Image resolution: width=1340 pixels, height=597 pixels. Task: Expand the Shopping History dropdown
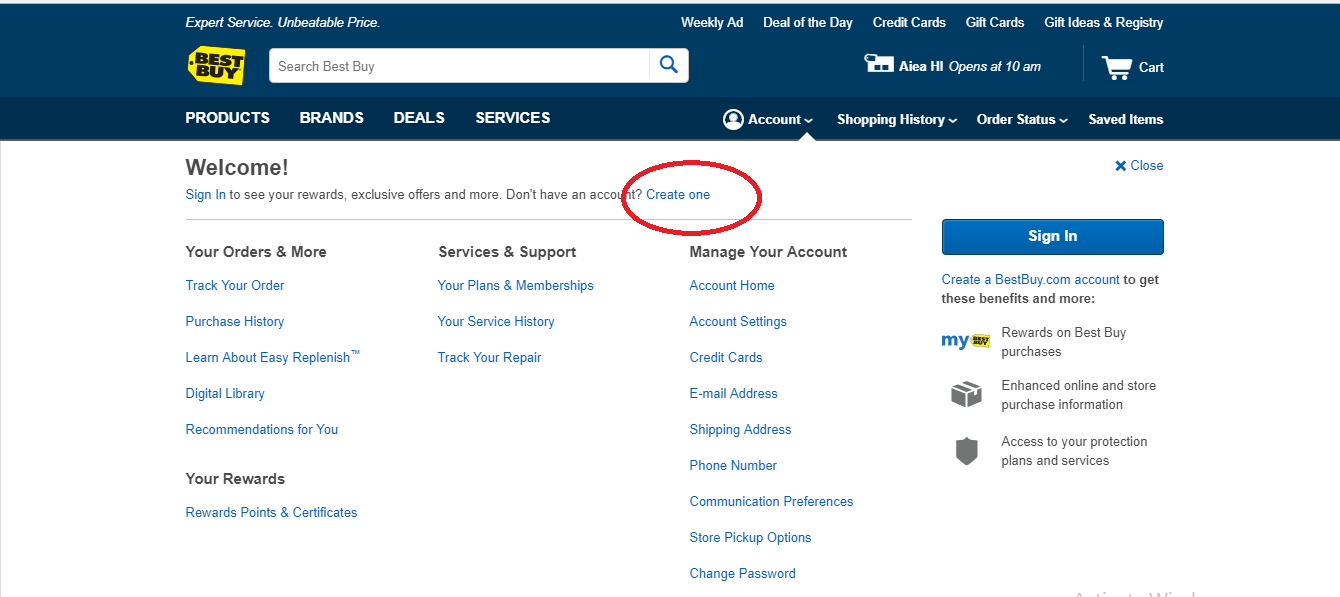pos(897,119)
